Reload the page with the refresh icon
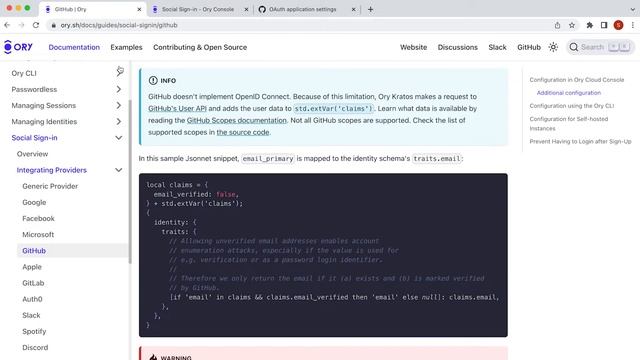The height and width of the screenshot is (360, 640). (x=36, y=25)
